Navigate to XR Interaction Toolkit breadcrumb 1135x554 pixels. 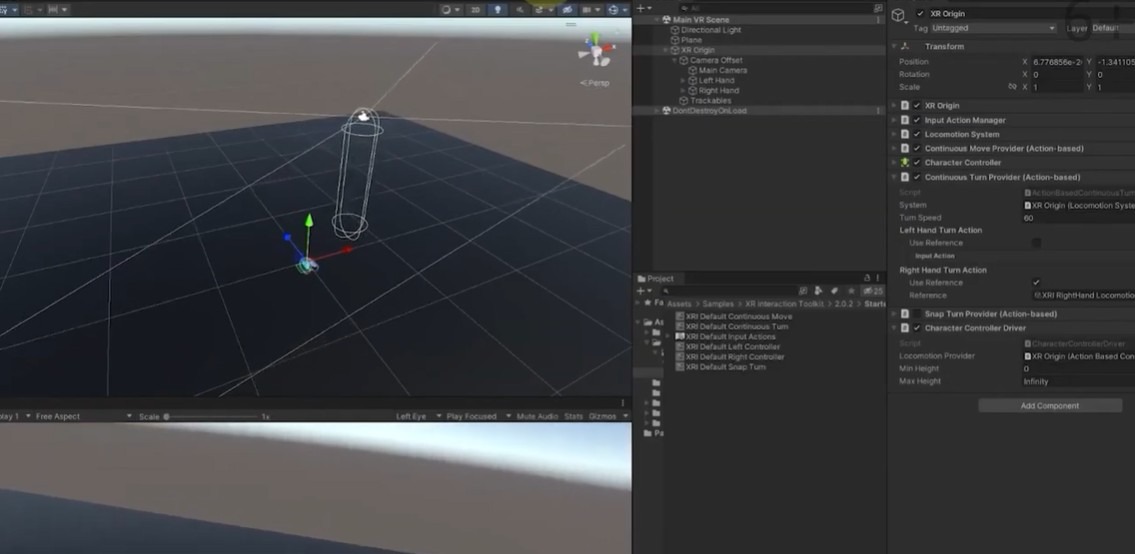coord(785,304)
